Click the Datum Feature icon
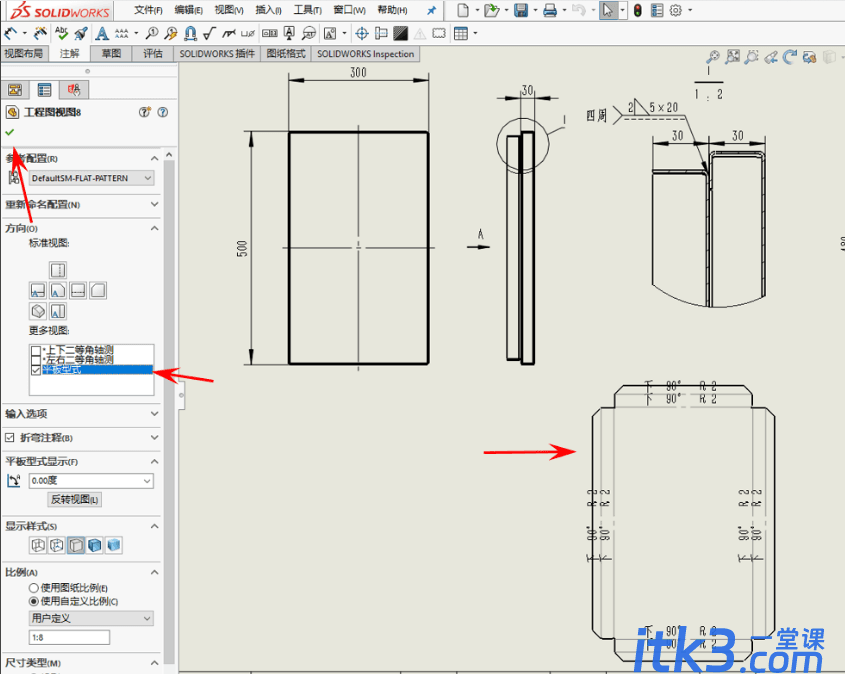The height and width of the screenshot is (674, 845). [x=289, y=33]
